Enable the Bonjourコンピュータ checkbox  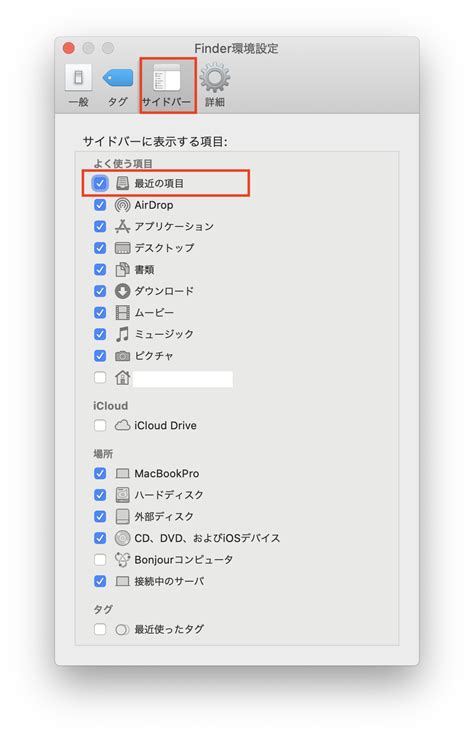[x=100, y=560]
